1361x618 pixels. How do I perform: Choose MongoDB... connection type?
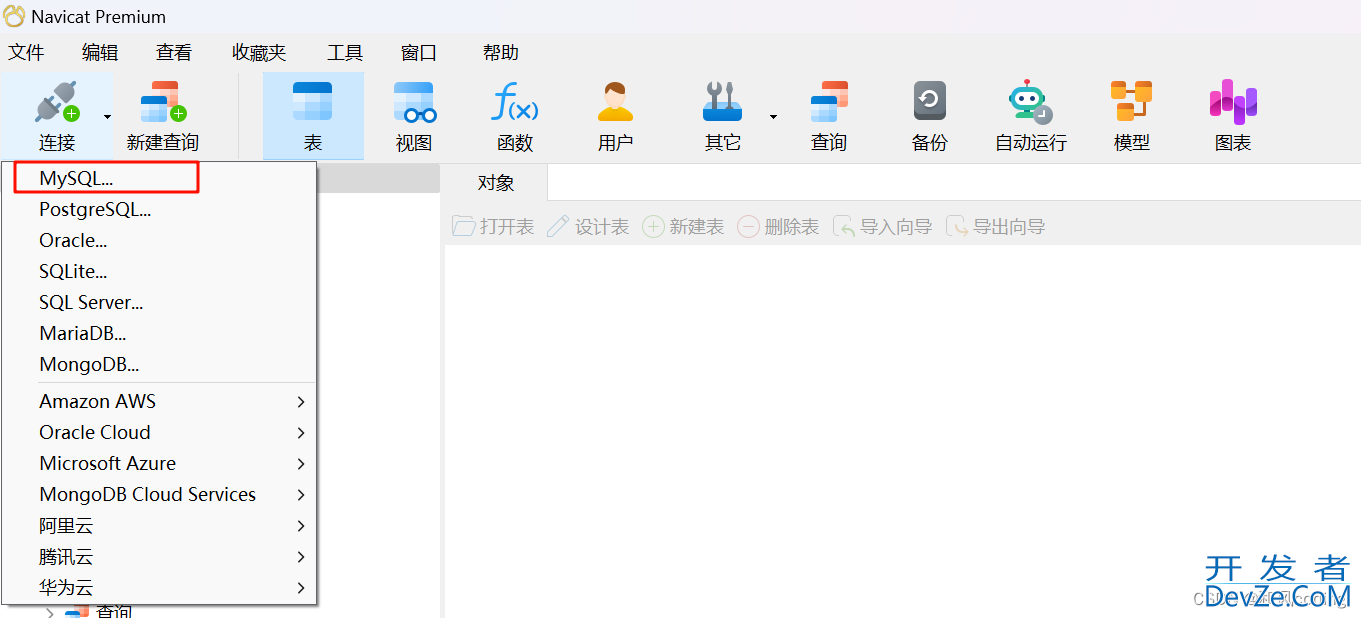coord(159,364)
